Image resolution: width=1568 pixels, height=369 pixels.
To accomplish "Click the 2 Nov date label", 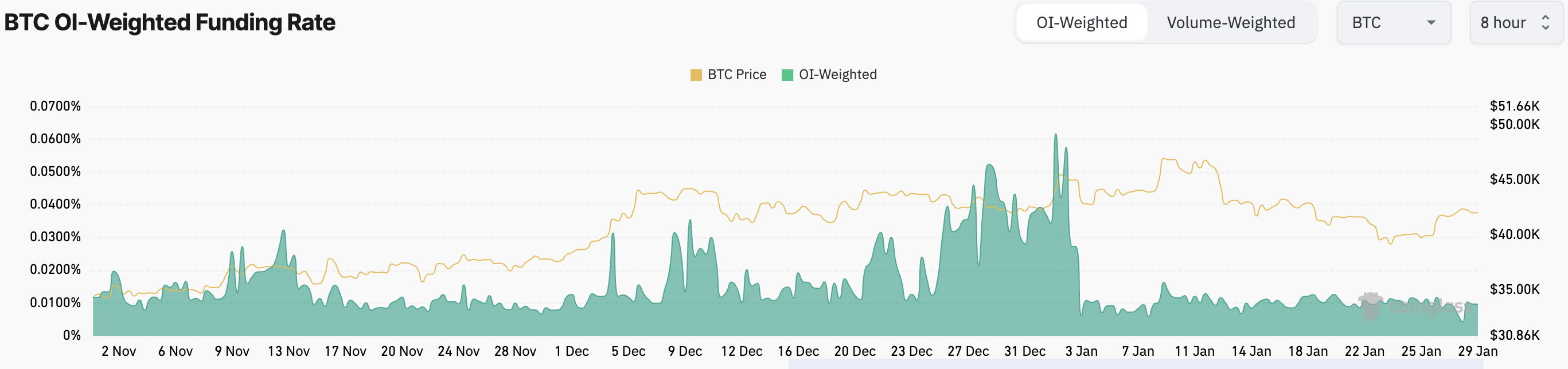I will point(119,351).
